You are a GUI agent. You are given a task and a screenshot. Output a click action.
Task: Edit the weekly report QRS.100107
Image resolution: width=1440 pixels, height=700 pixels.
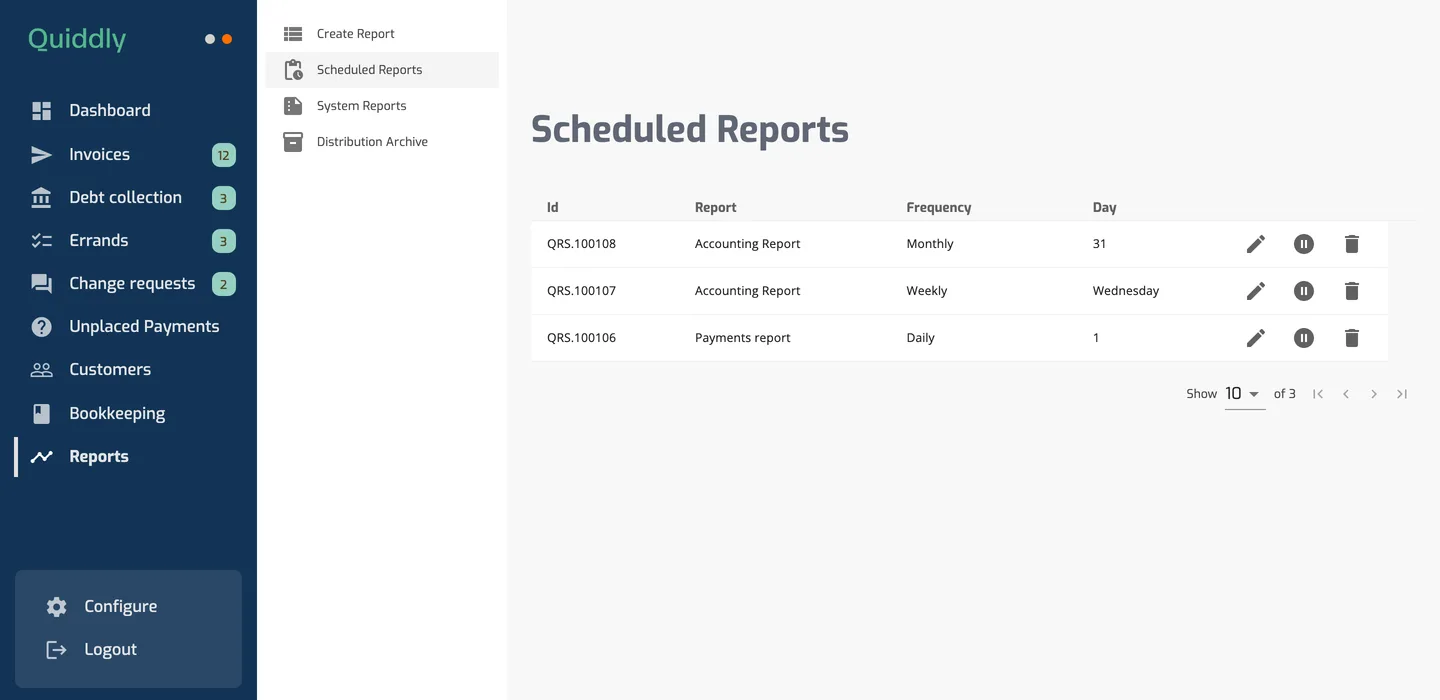pyautogui.click(x=1256, y=291)
